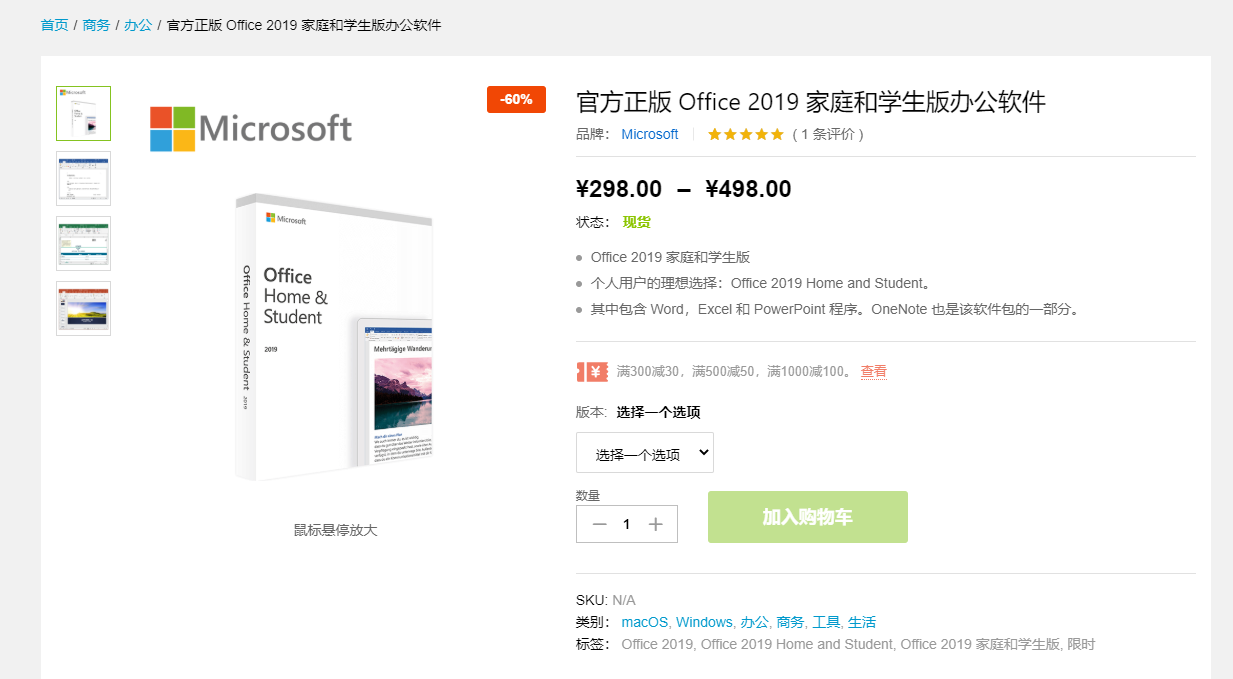Image resolution: width=1233 pixels, height=679 pixels.
Task: Click the quantity input field
Action: point(627,524)
